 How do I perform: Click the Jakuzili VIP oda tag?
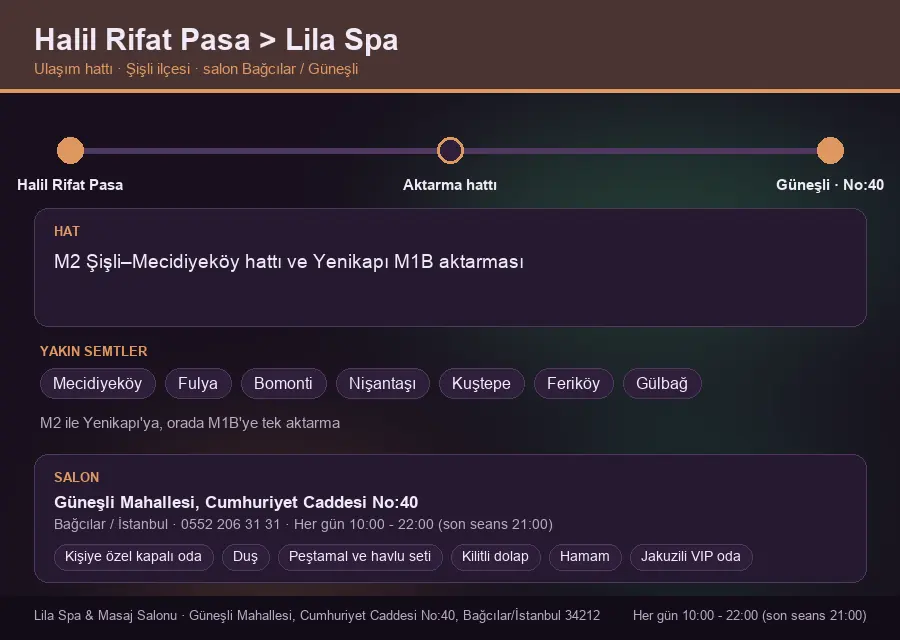pos(691,557)
